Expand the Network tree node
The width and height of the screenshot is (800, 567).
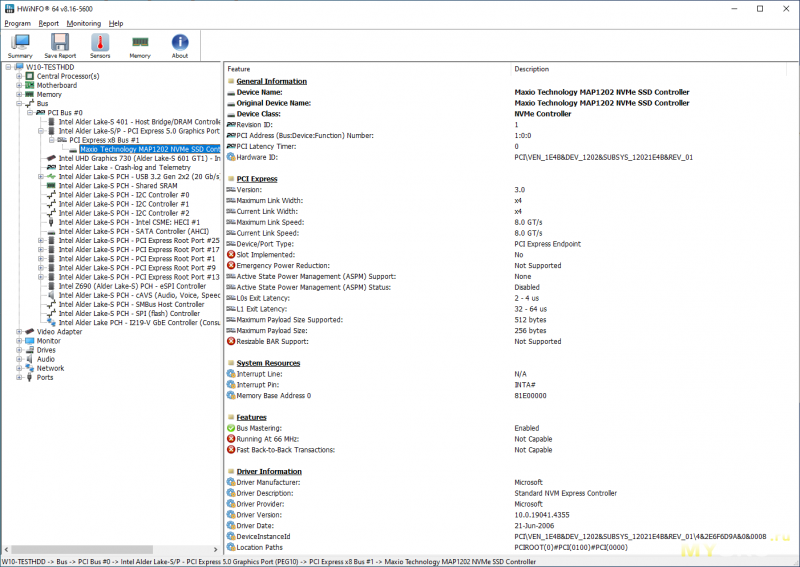pos(19,368)
